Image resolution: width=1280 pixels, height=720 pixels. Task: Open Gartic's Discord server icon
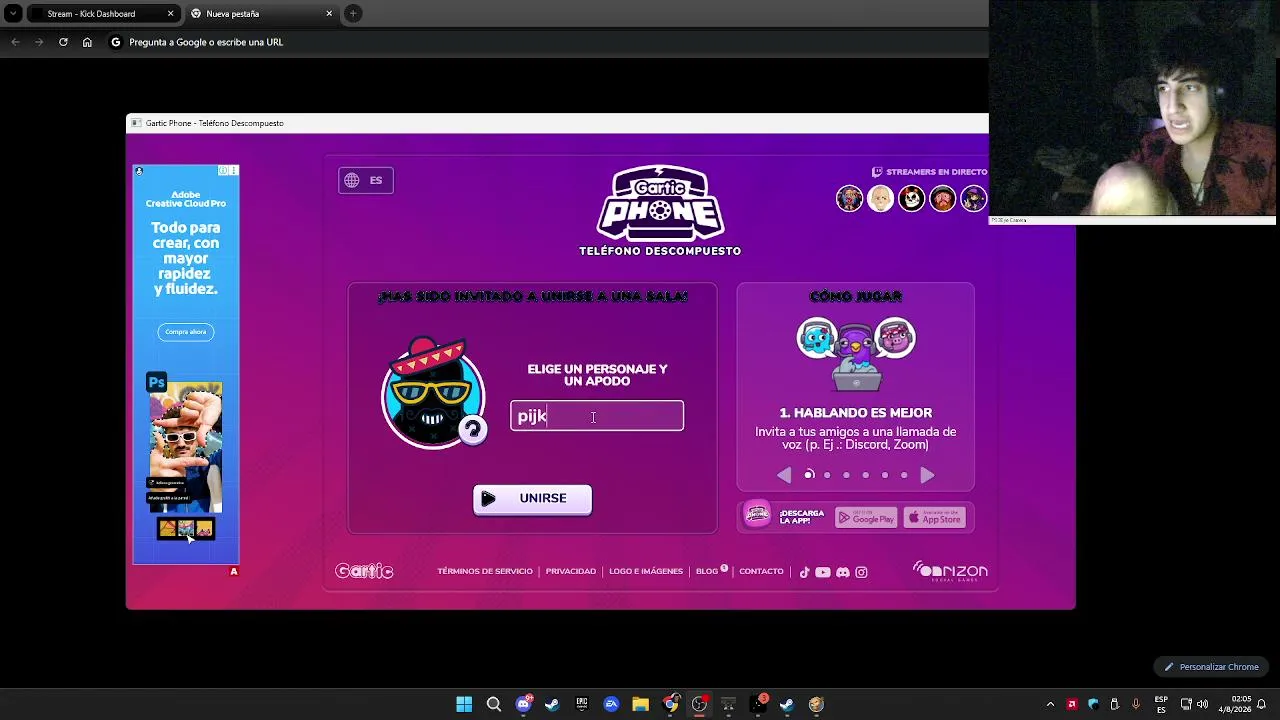842,572
